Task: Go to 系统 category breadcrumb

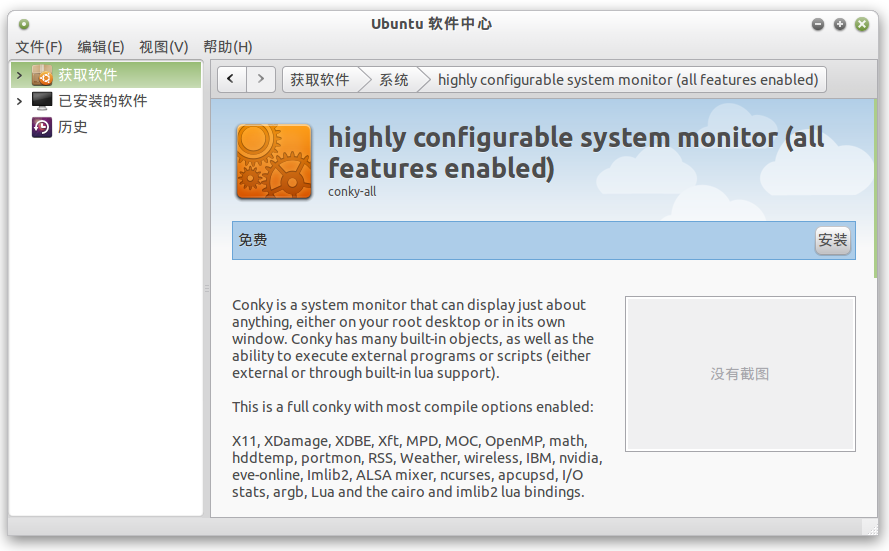Action: pos(393,79)
